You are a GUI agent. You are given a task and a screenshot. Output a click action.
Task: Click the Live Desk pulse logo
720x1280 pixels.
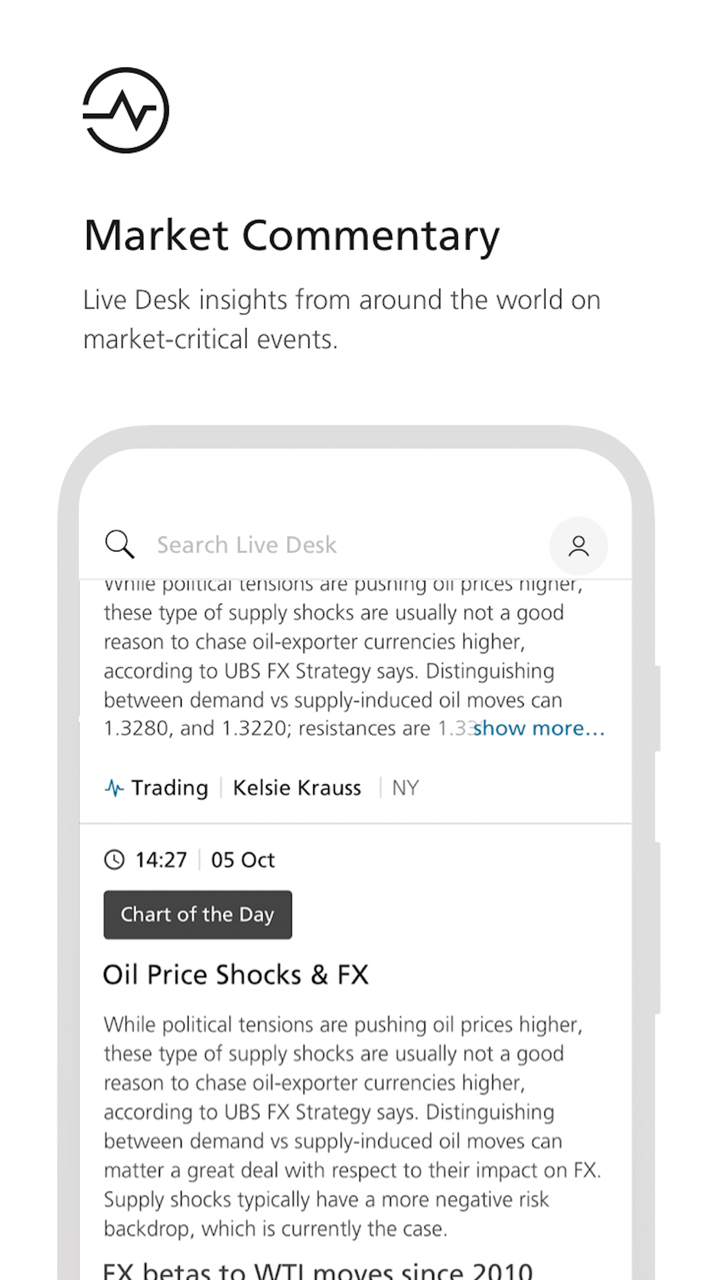click(x=126, y=110)
